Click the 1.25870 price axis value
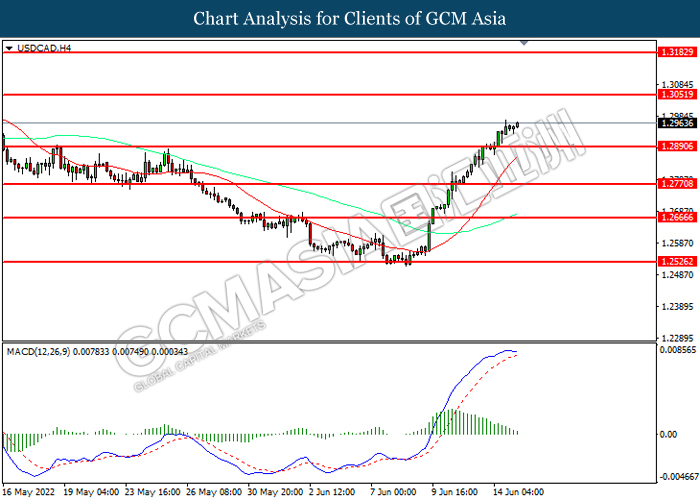This screenshot has height=500, width=700. [677, 243]
